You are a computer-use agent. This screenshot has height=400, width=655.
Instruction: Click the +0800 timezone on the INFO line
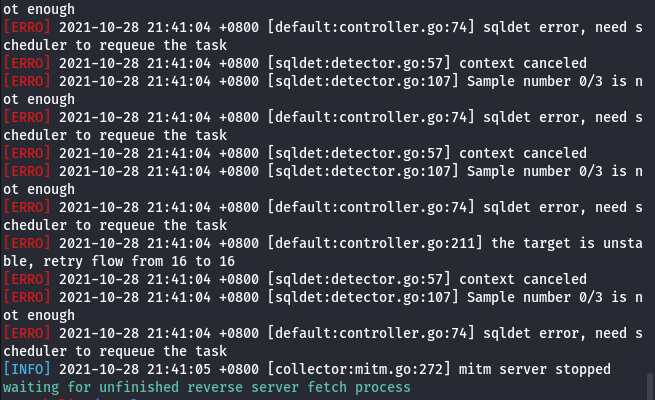(239, 369)
